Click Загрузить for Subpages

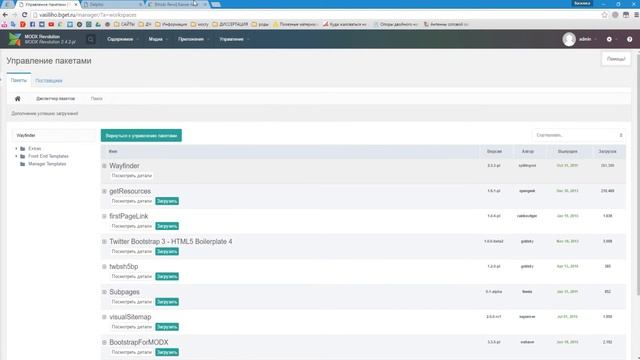coord(167,302)
